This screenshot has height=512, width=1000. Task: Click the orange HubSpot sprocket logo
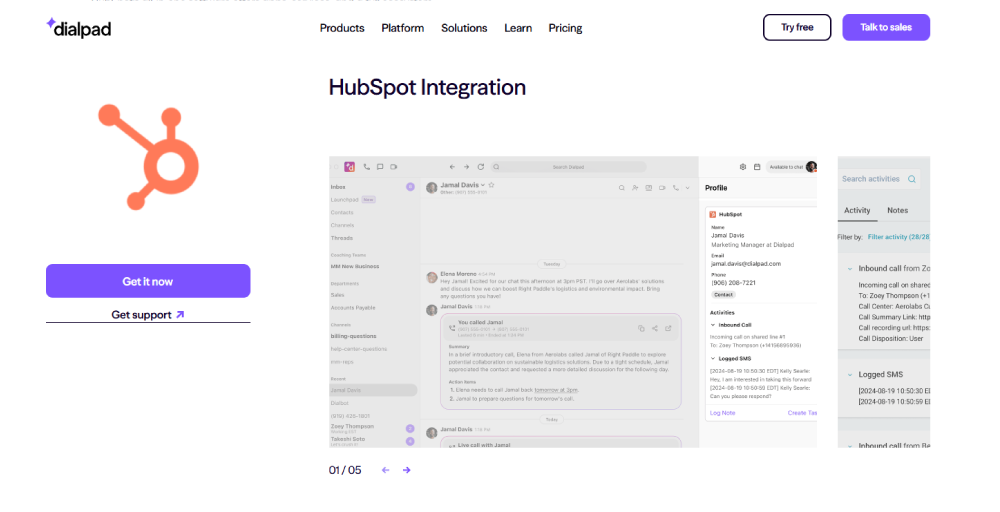click(149, 157)
